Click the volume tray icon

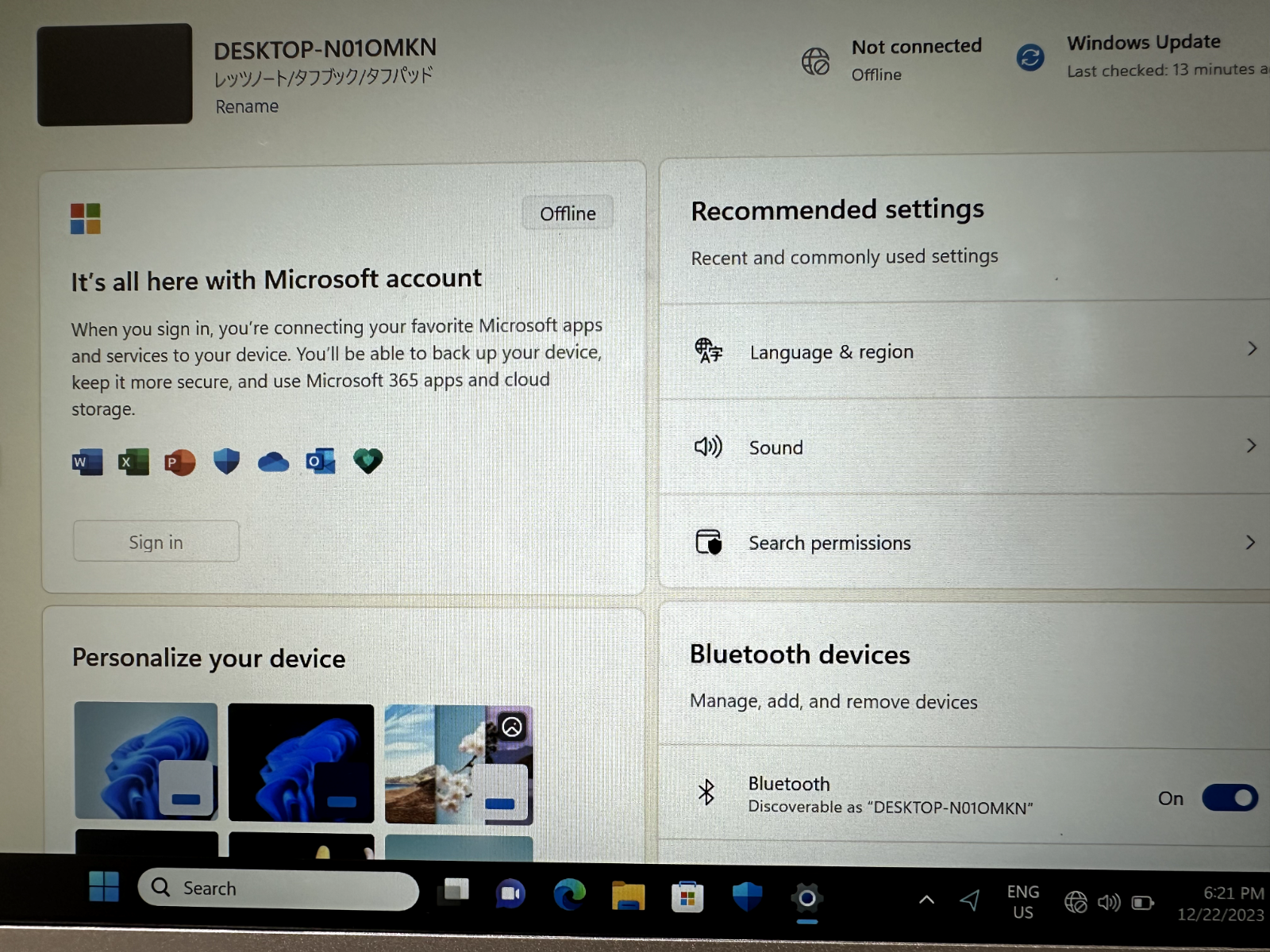pyautogui.click(x=1109, y=902)
